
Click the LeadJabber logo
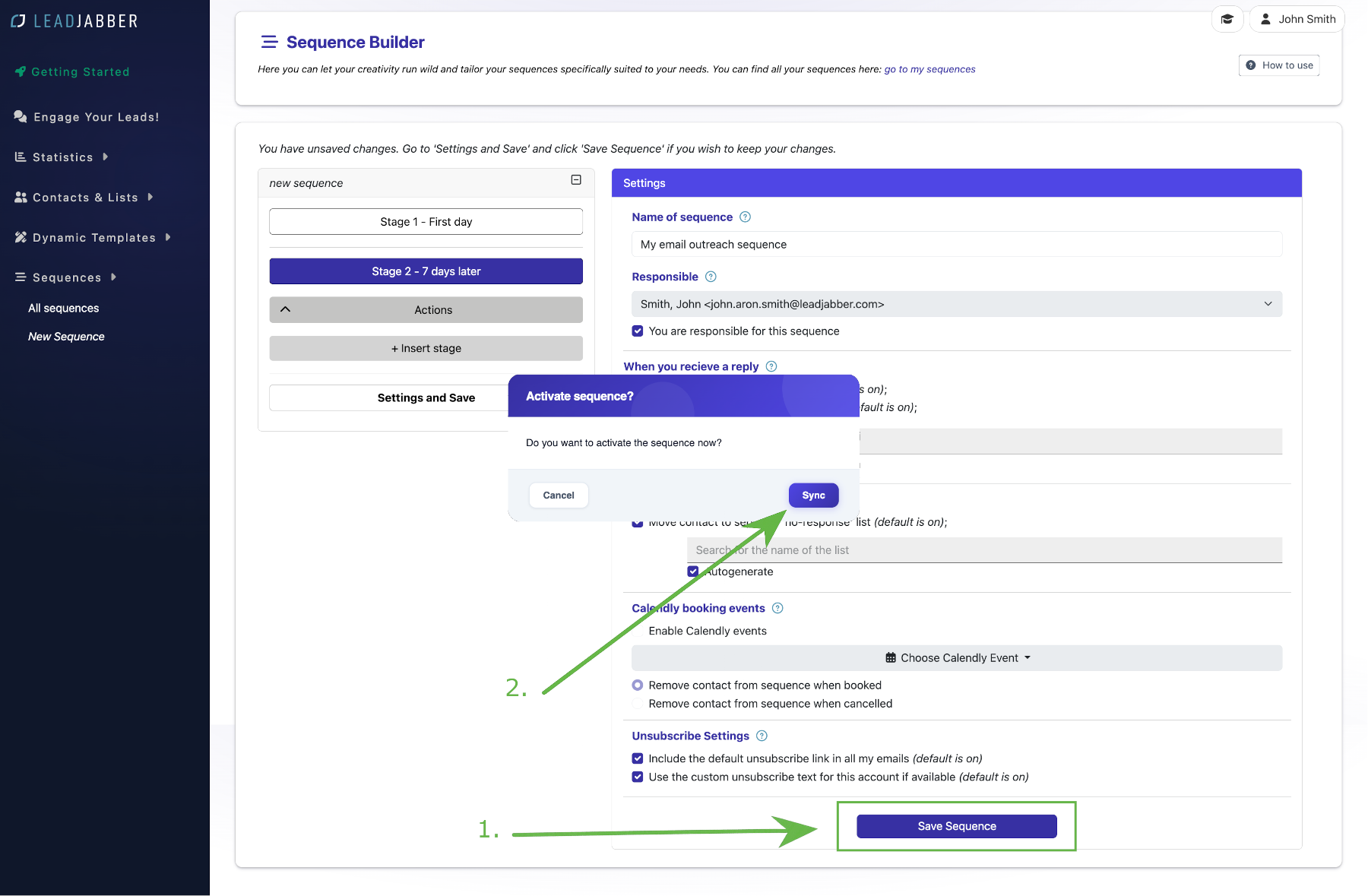74,21
